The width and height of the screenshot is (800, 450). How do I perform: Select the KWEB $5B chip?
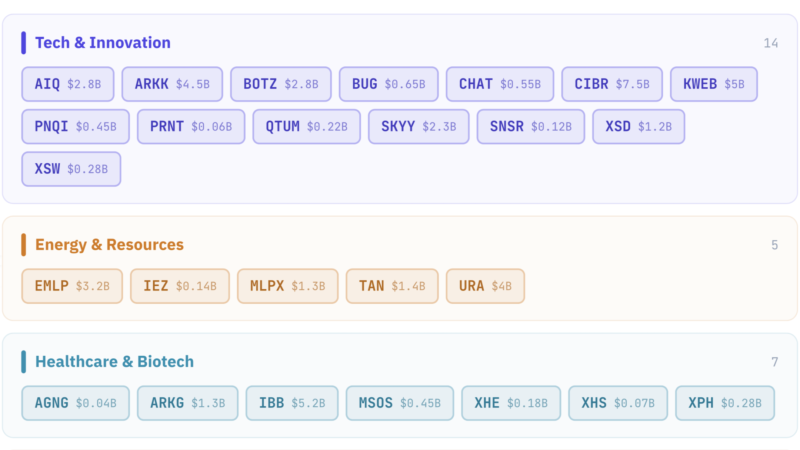[713, 84]
